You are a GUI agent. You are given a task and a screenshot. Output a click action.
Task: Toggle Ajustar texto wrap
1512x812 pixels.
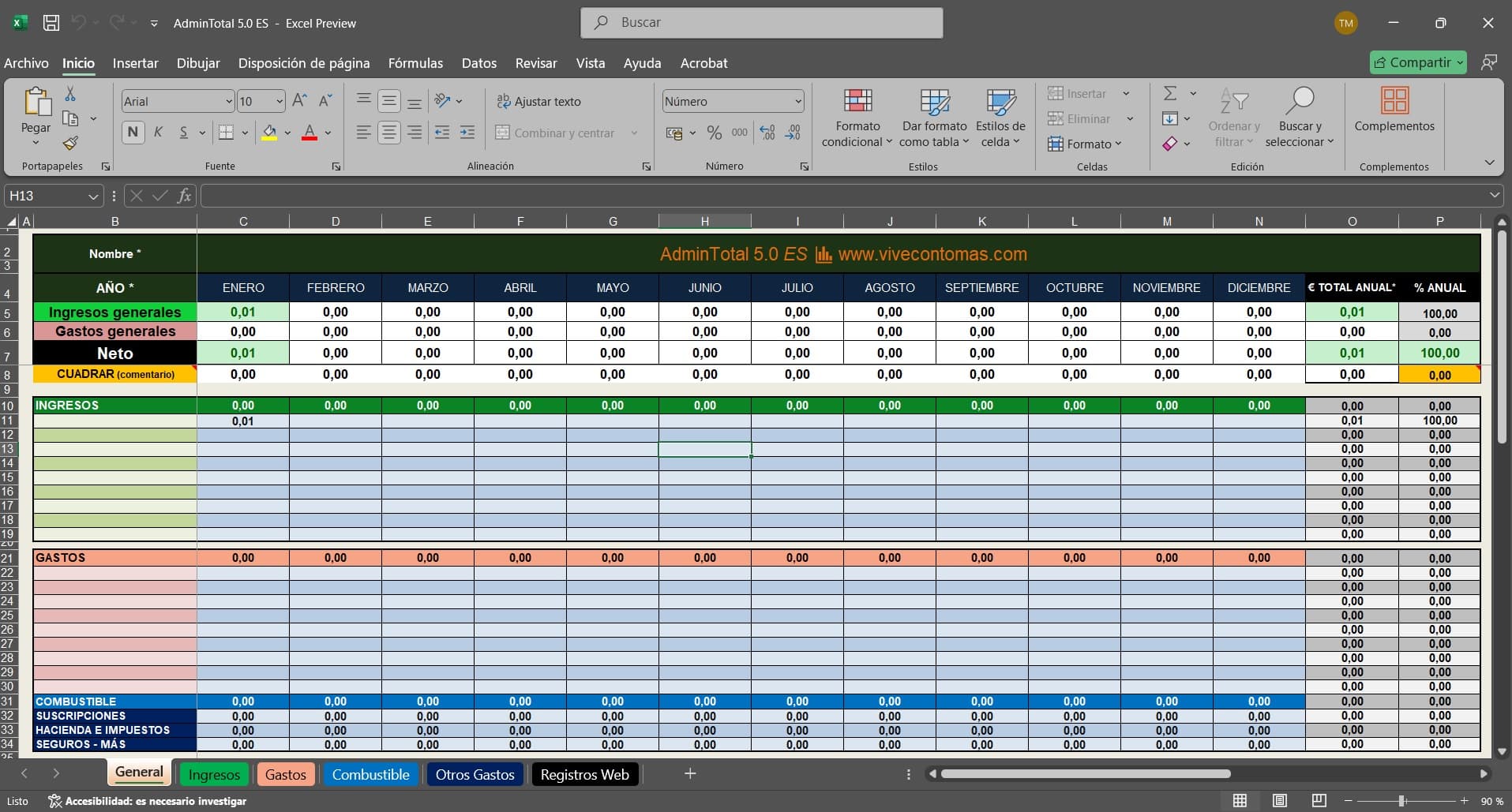coord(538,101)
